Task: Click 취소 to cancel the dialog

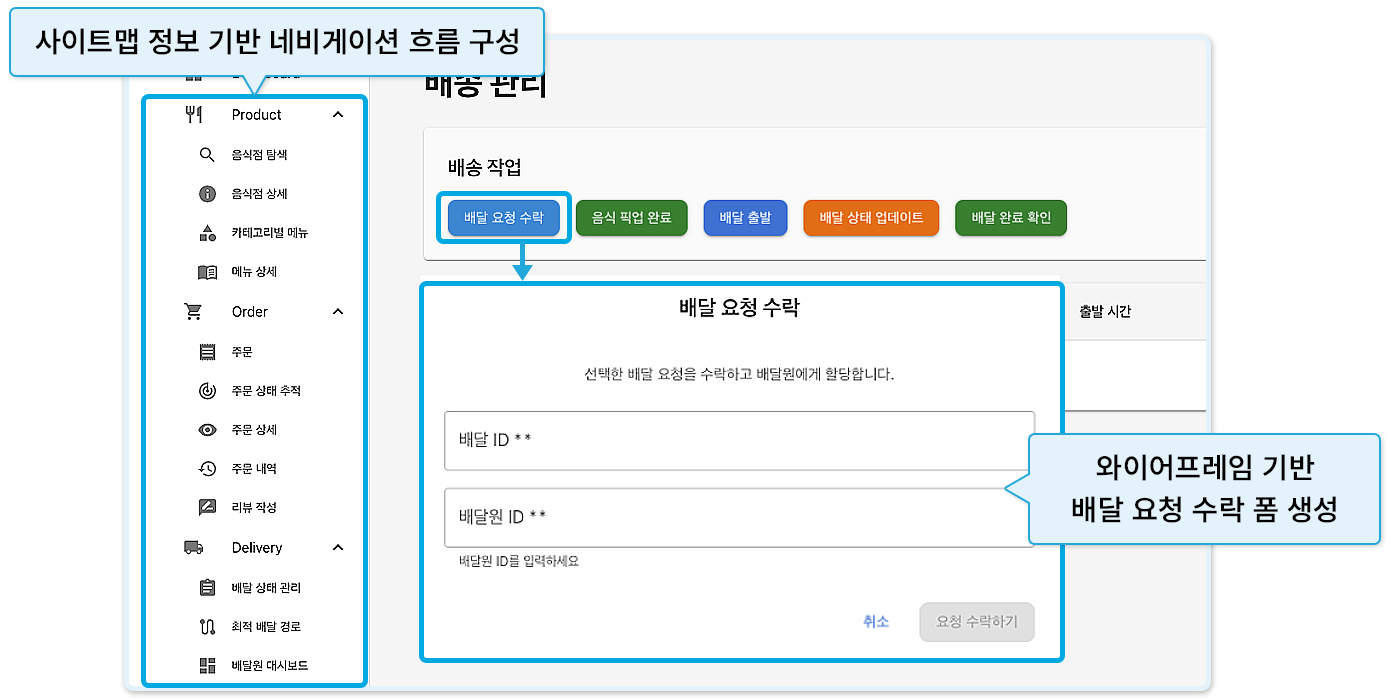Action: [x=875, y=622]
